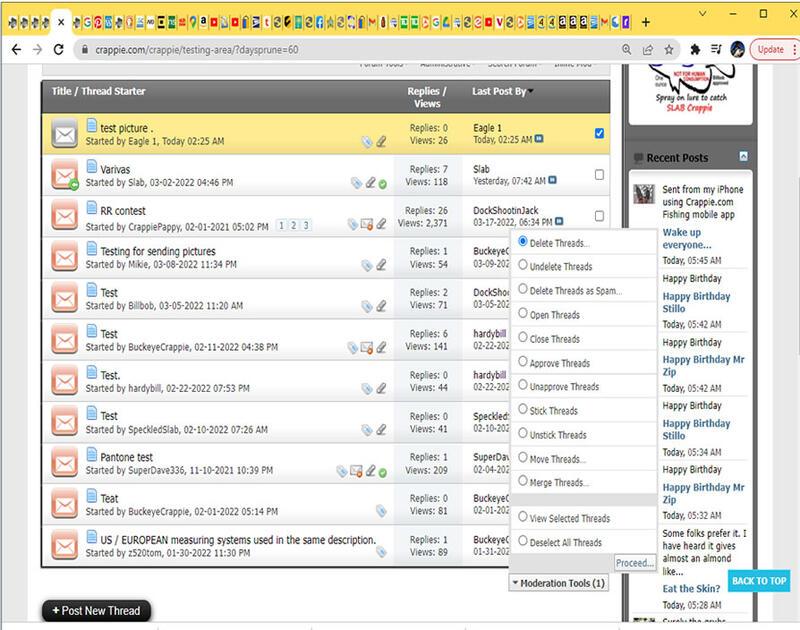Image resolution: width=800 pixels, height=630 pixels.
Task: Go back to the previous browser page
Action: (x=16, y=49)
